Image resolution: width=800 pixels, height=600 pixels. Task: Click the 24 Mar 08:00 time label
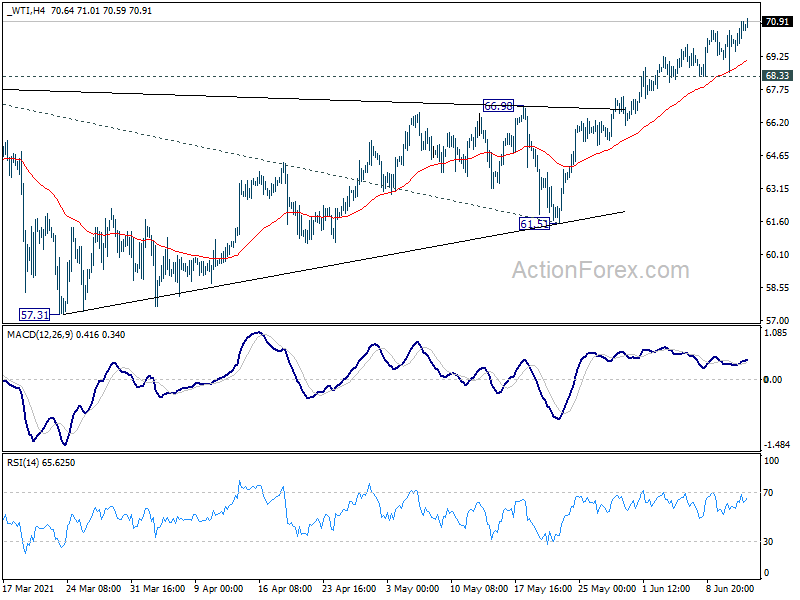tap(93, 588)
